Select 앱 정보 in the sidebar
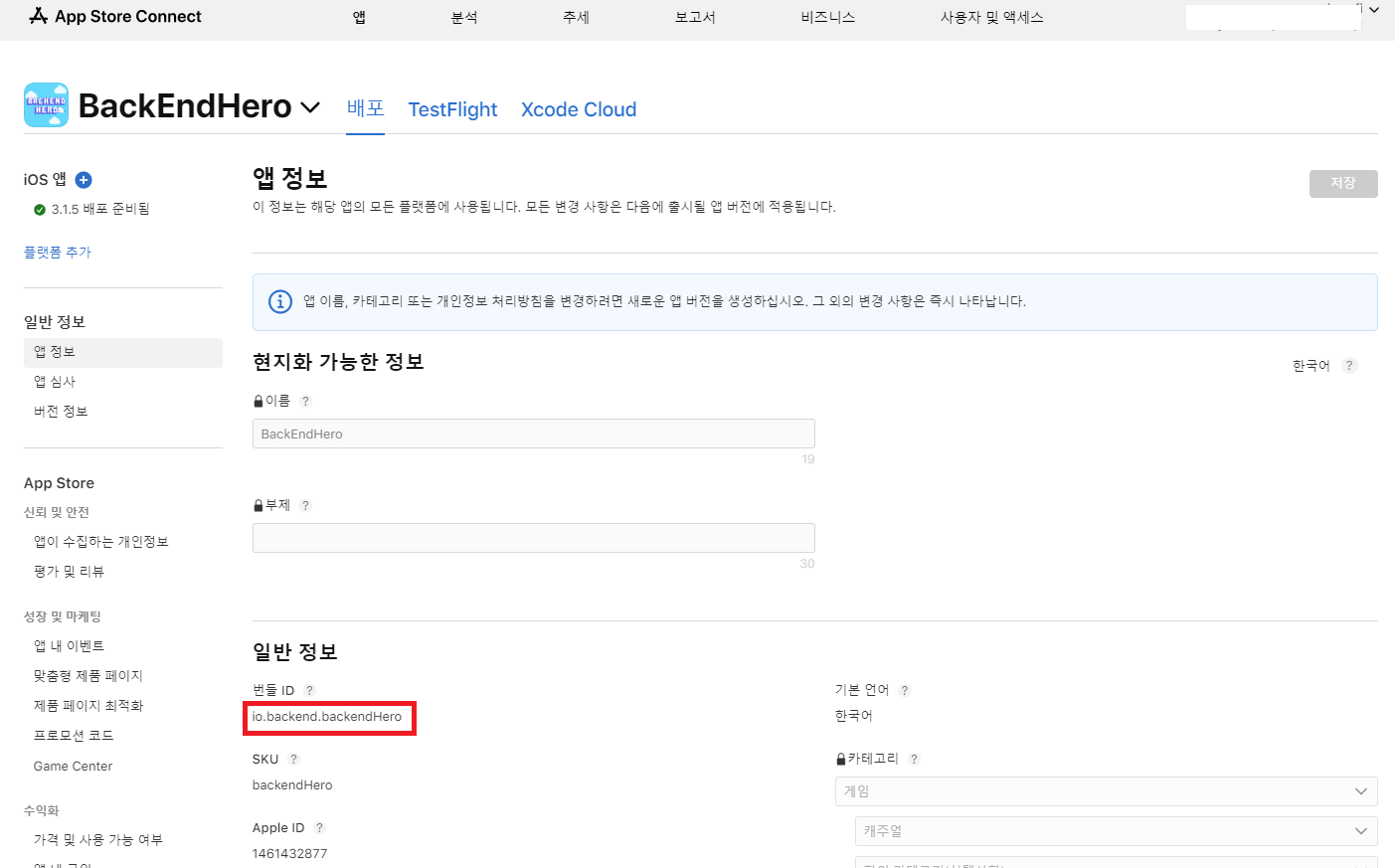The image size is (1395, 868). 123,353
